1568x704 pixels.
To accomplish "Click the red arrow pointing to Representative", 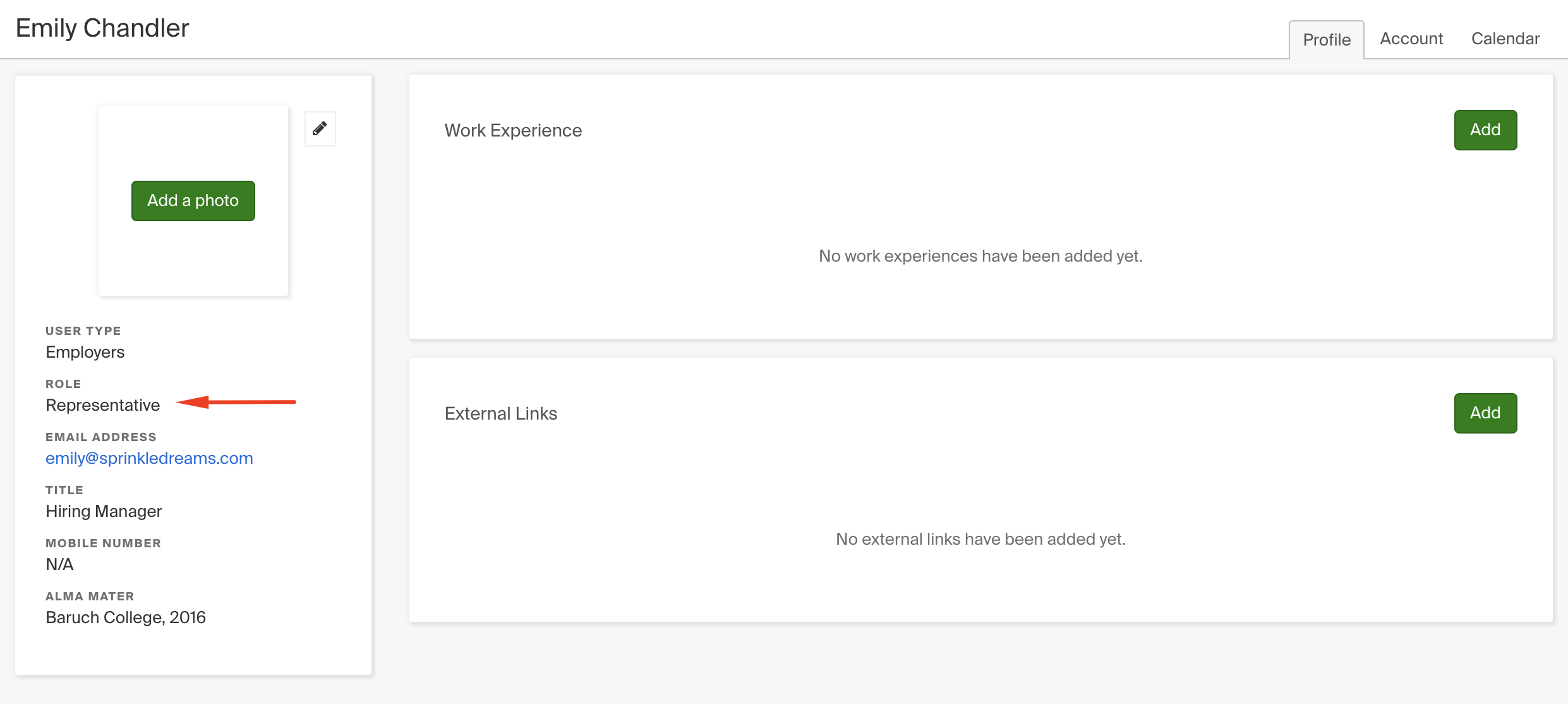I will coord(236,402).
